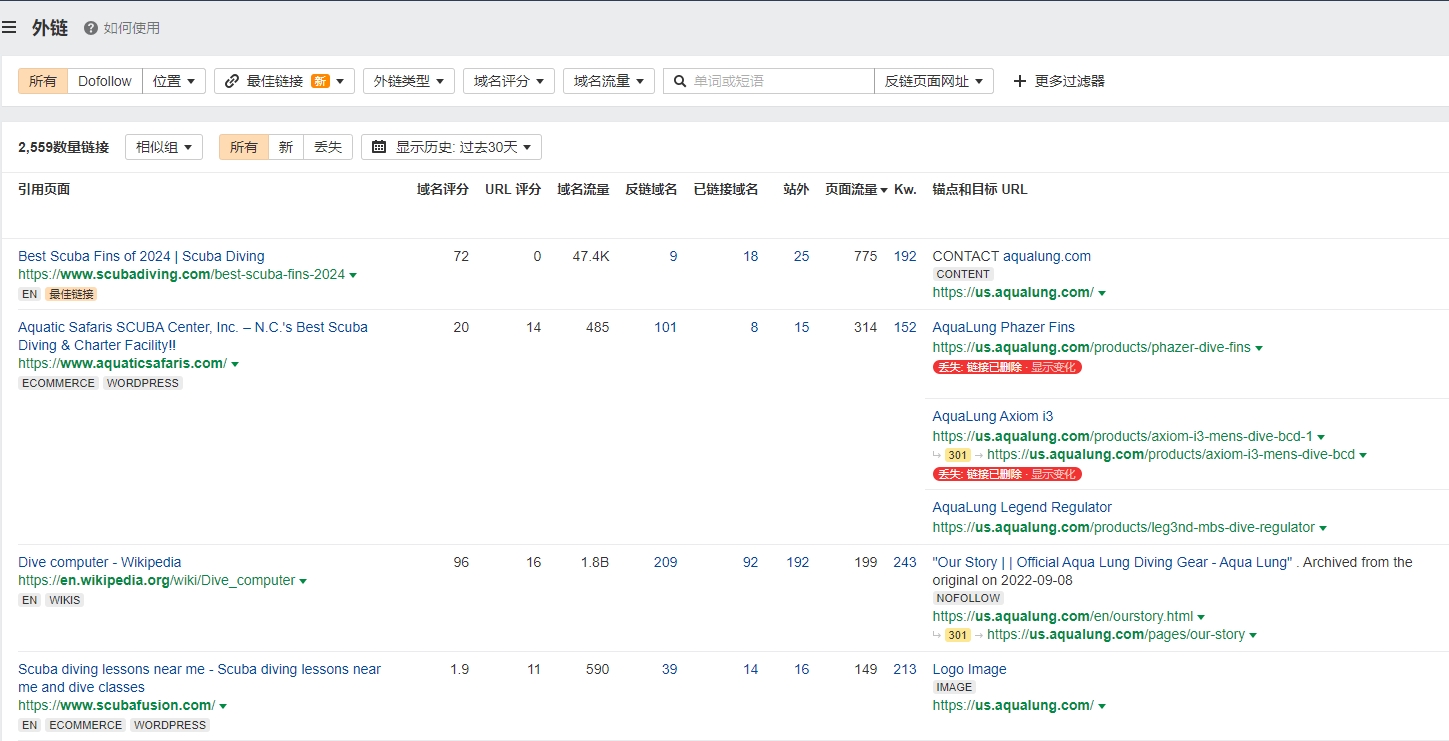Click the WIKIS tag under Wikipedia row

(x=64, y=600)
